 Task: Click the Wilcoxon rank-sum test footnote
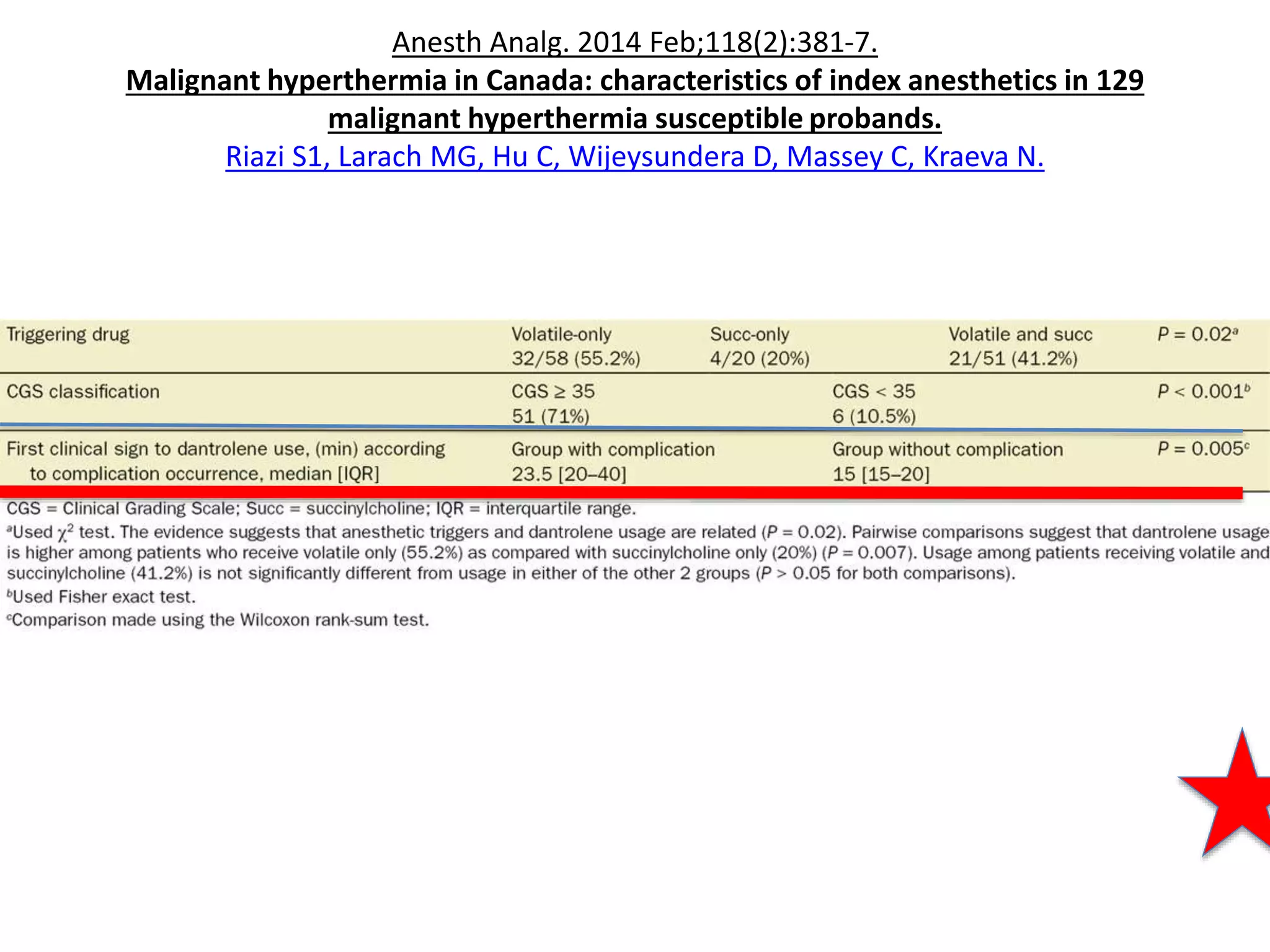(218, 620)
